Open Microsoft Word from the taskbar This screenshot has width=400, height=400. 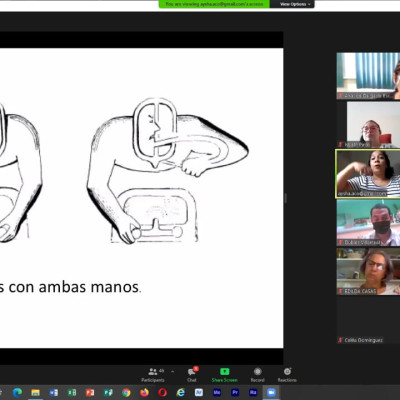pyautogui.click(x=54, y=392)
